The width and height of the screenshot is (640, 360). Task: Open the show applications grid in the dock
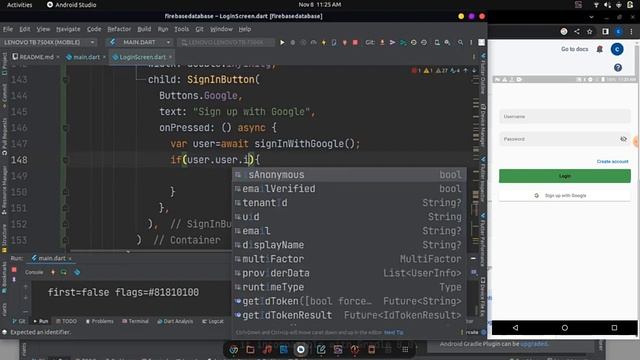click(x=405, y=349)
